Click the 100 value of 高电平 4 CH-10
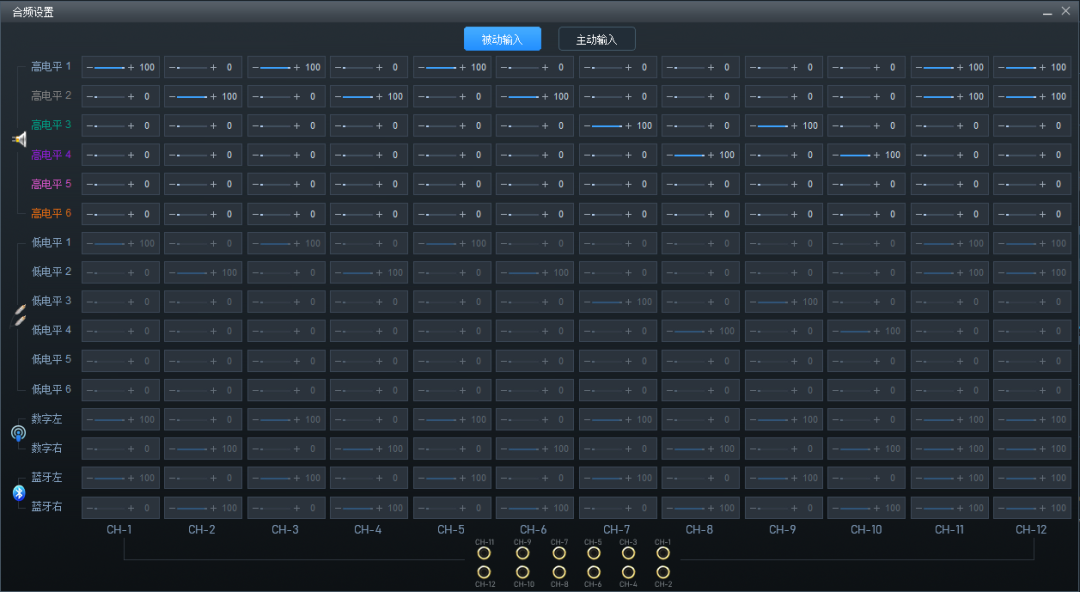Viewport: 1080px width, 592px height. (x=893, y=155)
